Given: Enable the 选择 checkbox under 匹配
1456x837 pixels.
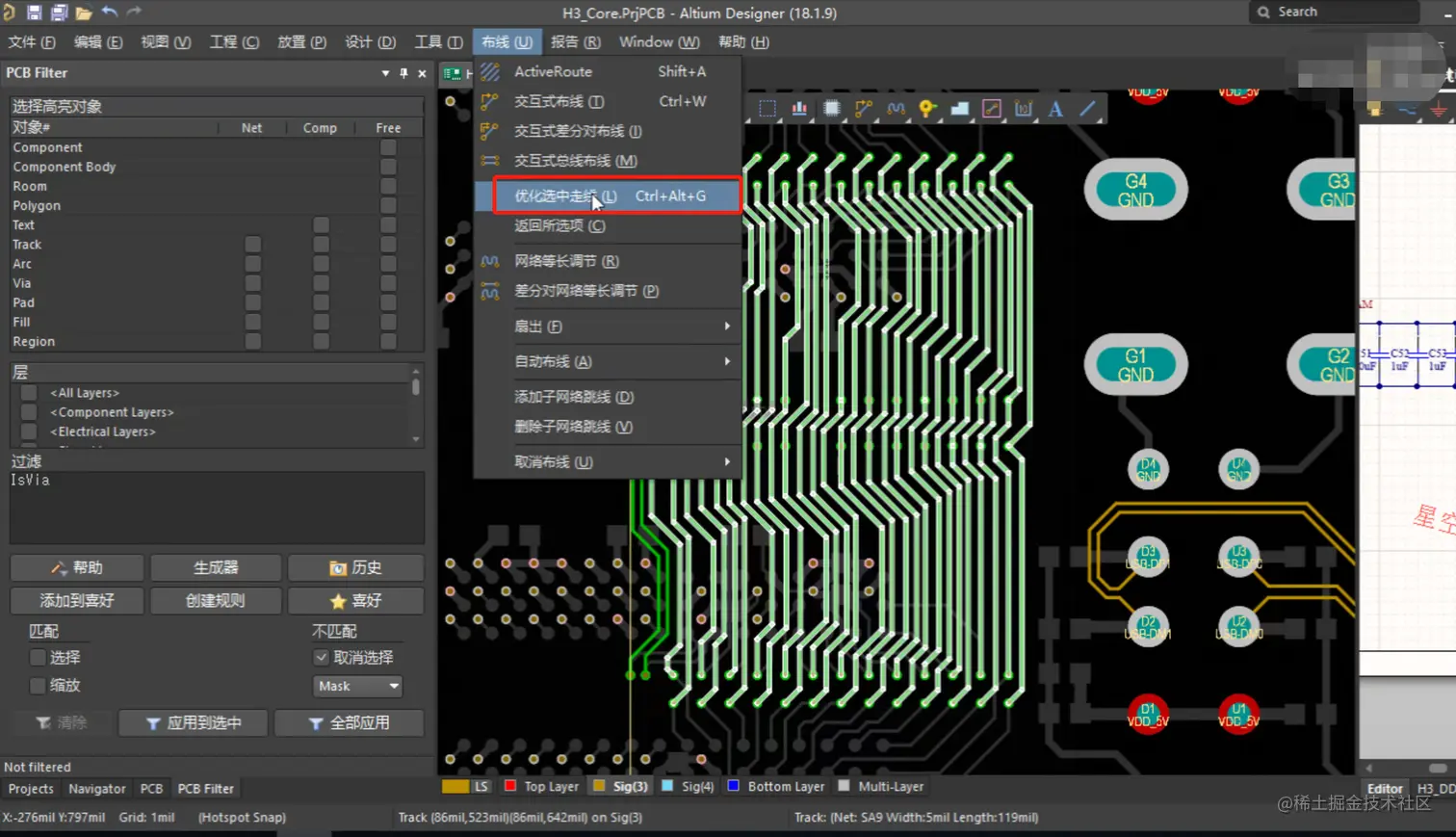Looking at the screenshot, I should pyautogui.click(x=38, y=657).
